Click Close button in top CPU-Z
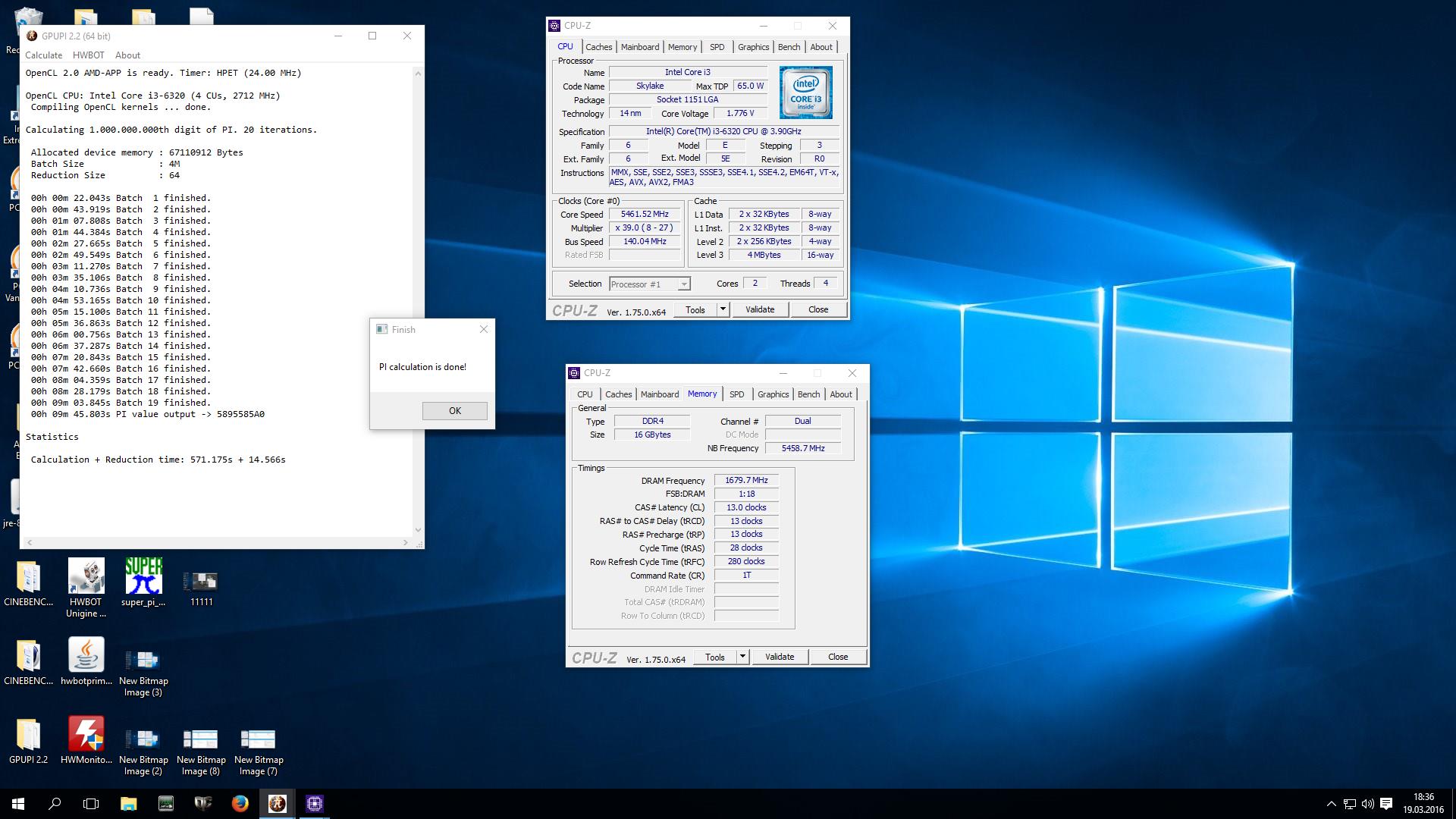Image resolution: width=1456 pixels, height=819 pixels. click(x=818, y=309)
